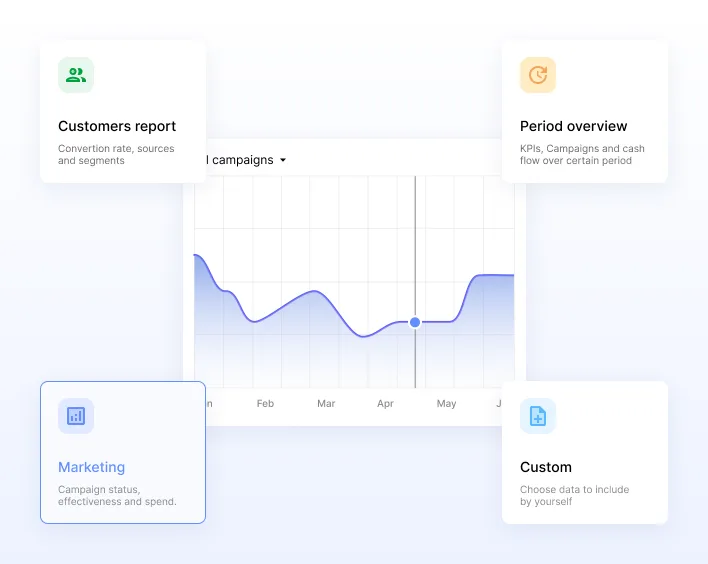Click the 'campaigns' selector label
The image size is (708, 564).
[242, 160]
